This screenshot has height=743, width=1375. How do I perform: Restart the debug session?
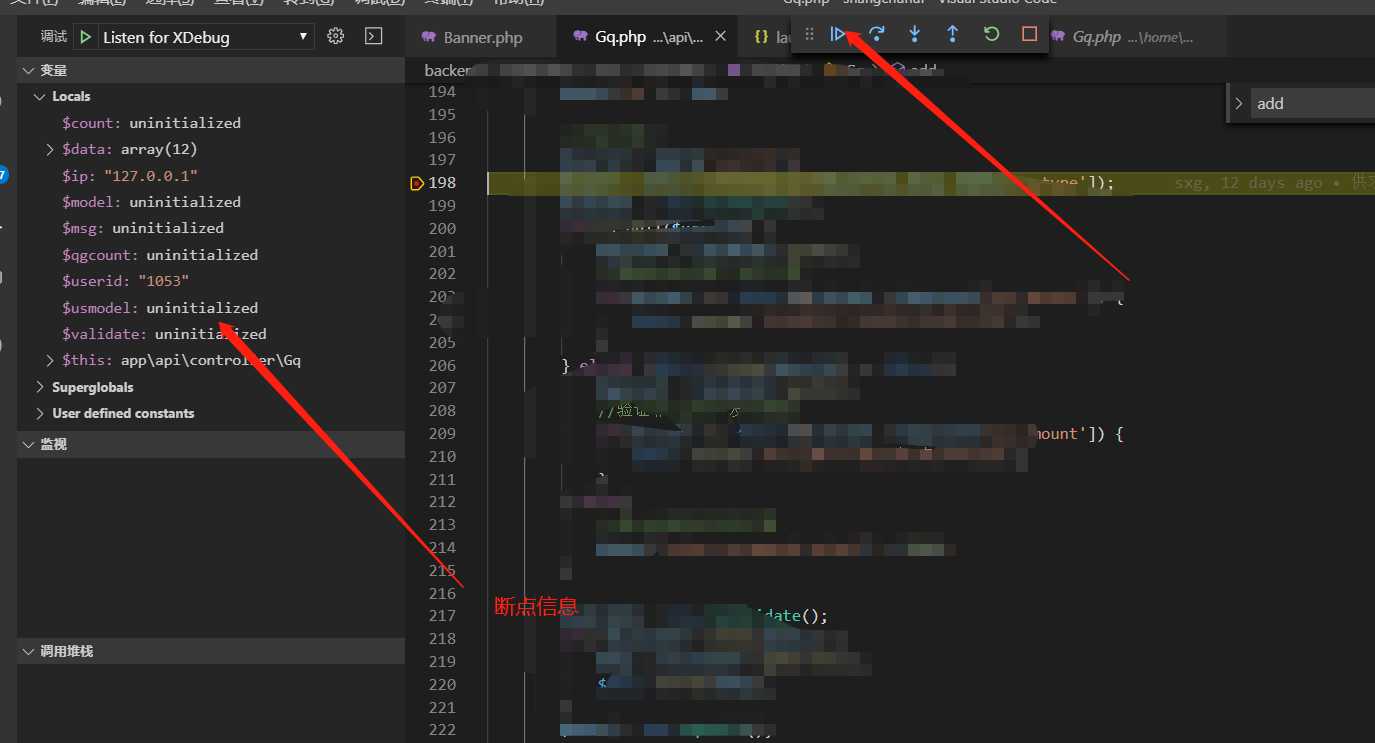pos(991,34)
